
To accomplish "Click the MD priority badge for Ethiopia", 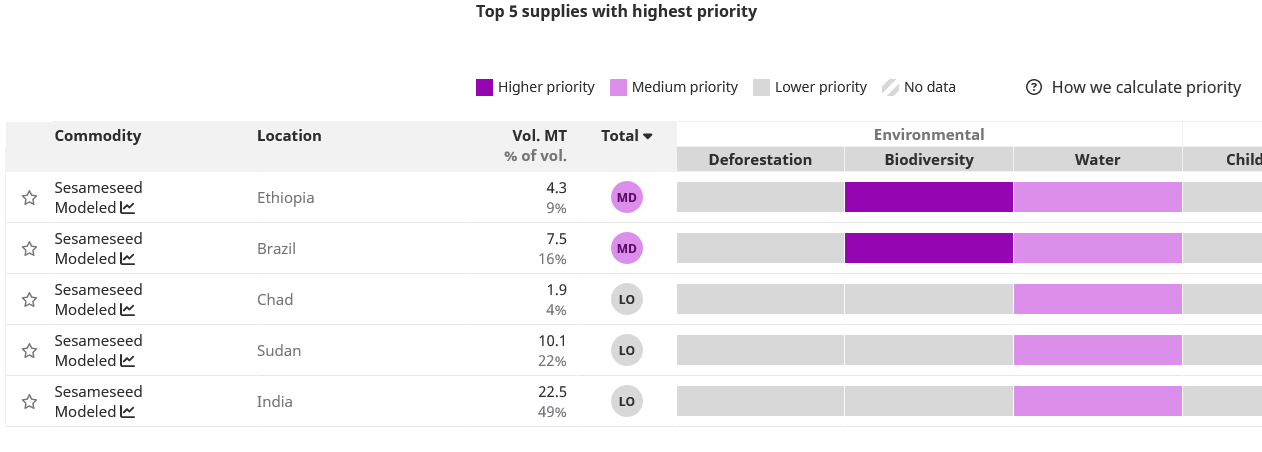I will coord(627,198).
